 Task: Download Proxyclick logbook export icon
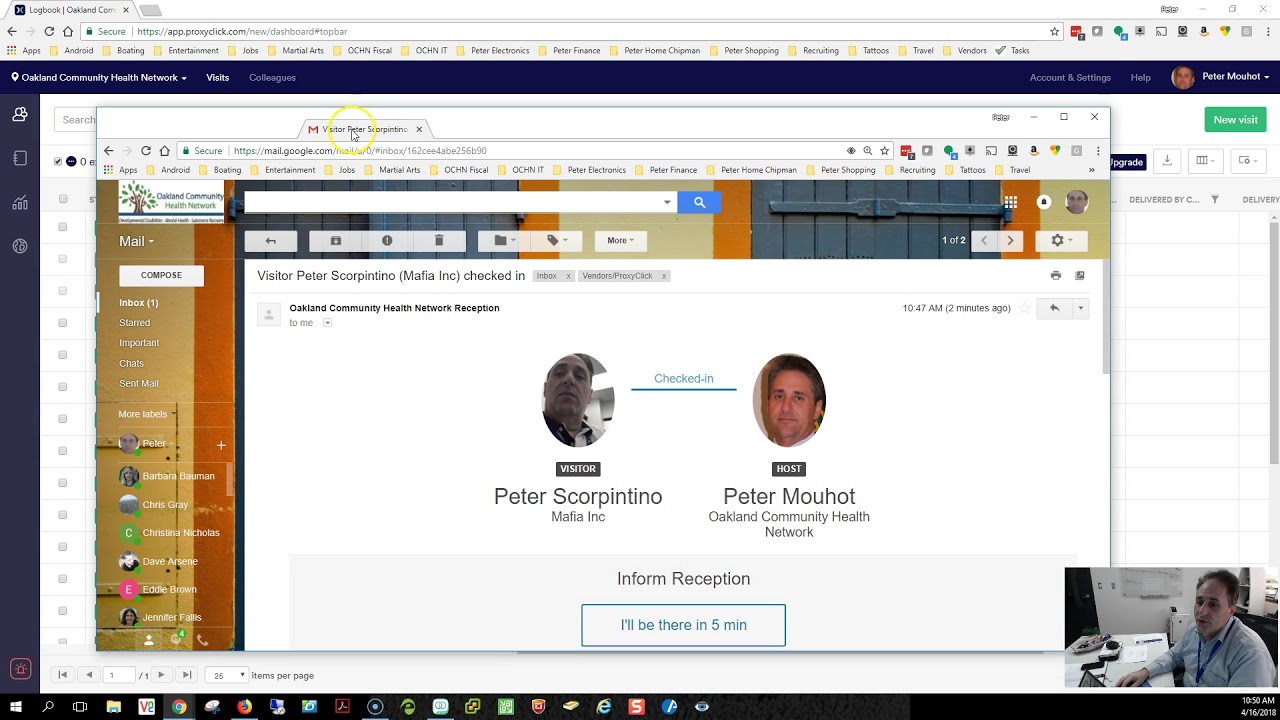point(1167,161)
